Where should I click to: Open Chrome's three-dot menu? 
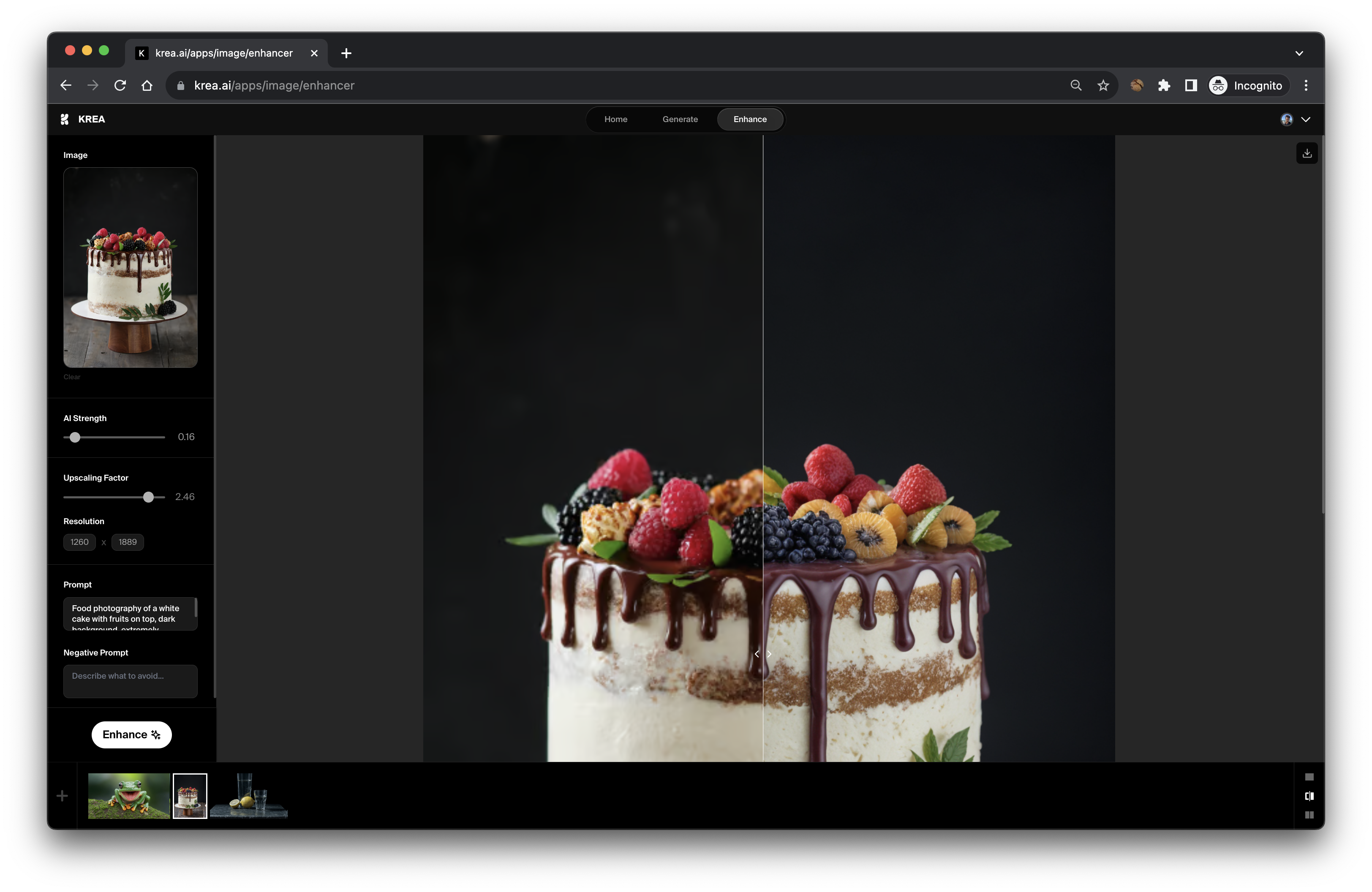point(1306,85)
